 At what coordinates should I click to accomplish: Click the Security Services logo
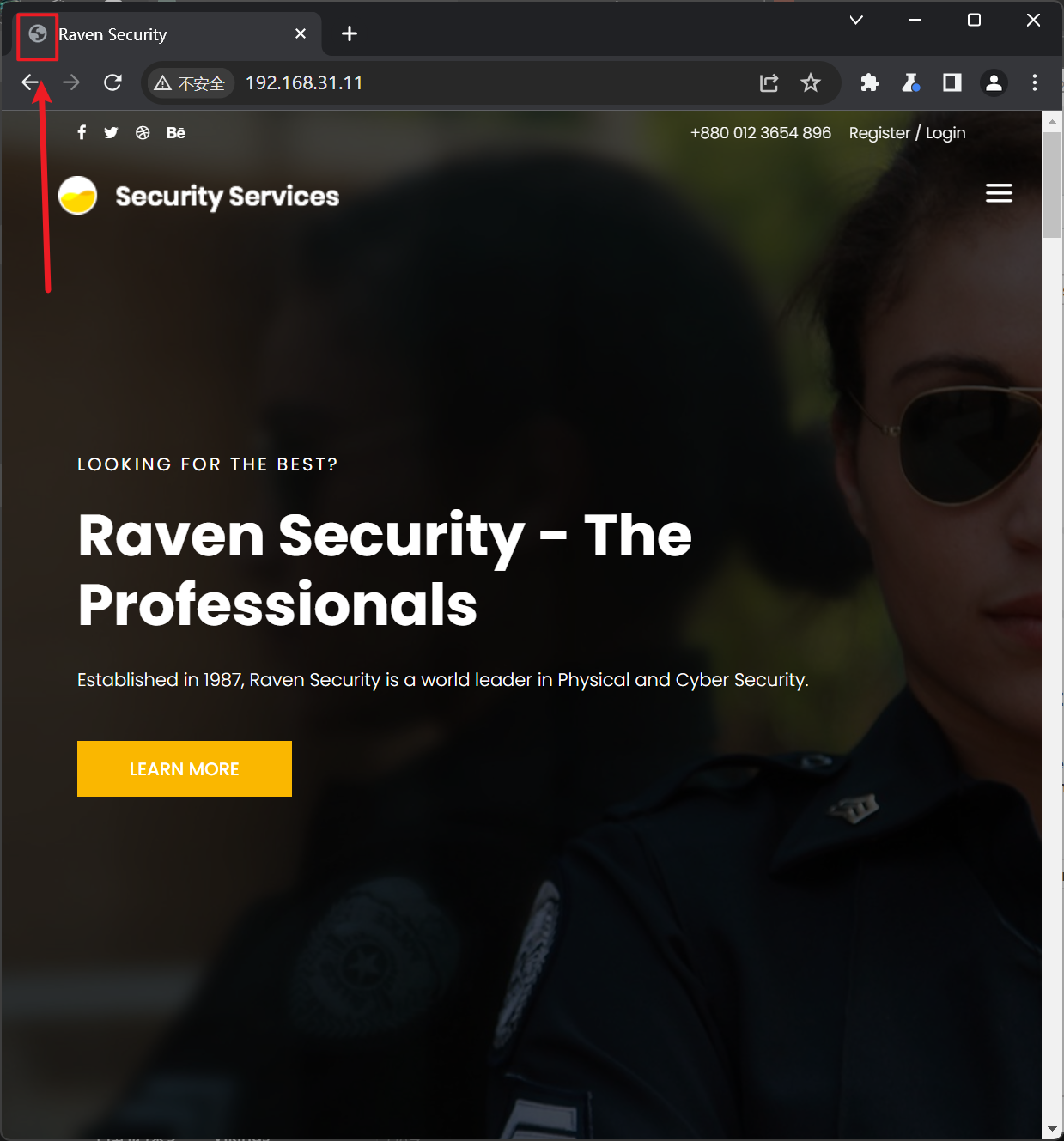pos(198,196)
